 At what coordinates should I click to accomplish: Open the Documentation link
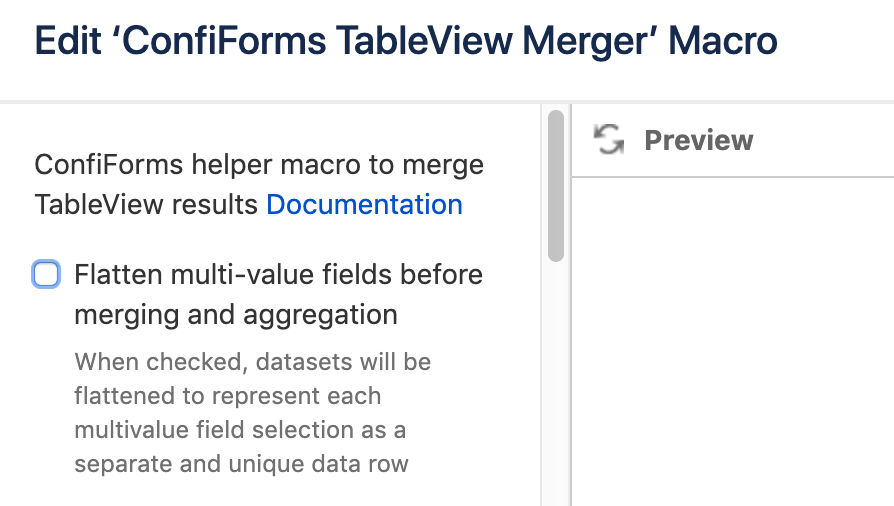pyautogui.click(x=364, y=205)
